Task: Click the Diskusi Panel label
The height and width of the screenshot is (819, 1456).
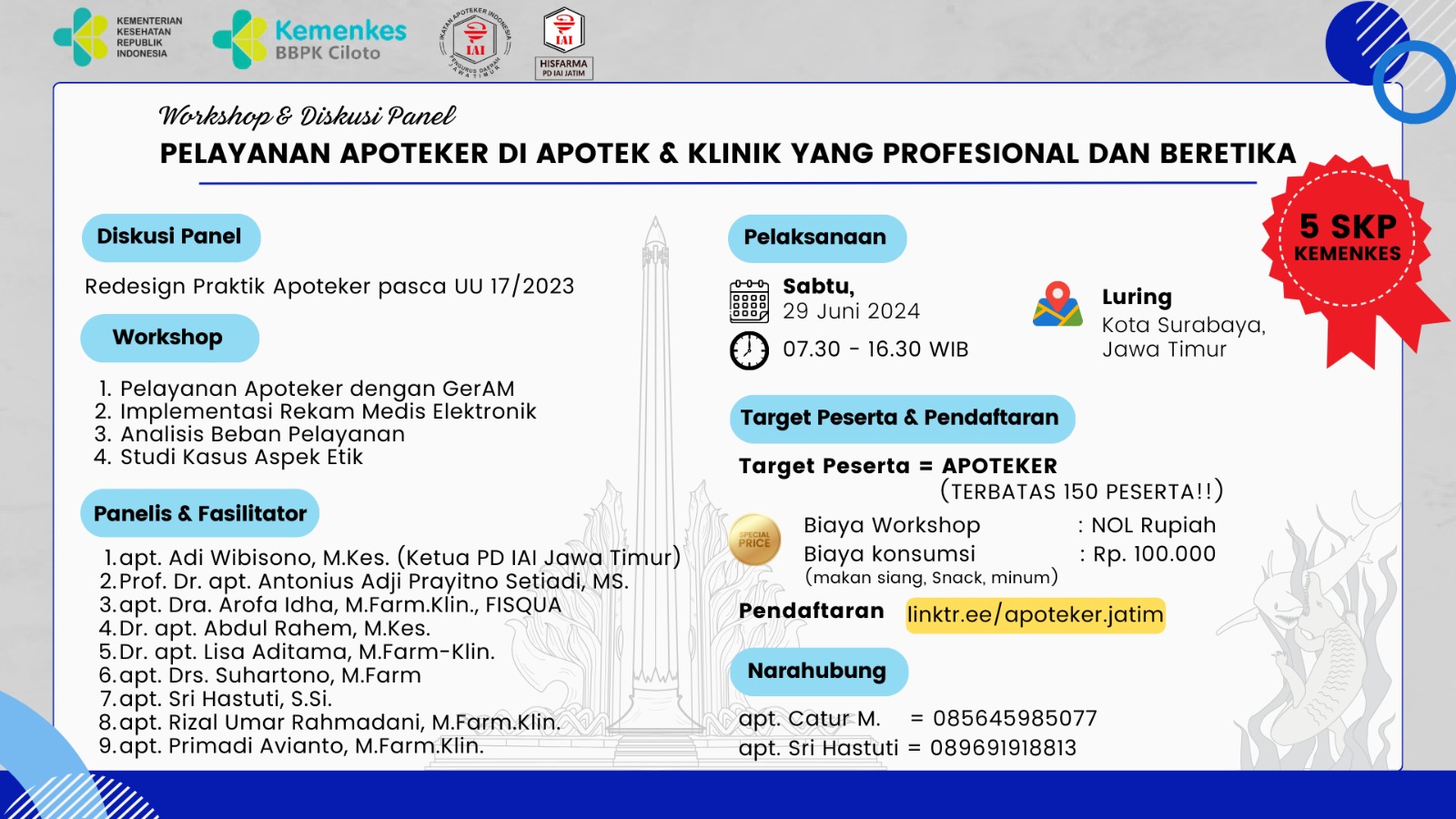Action: pyautogui.click(x=170, y=237)
